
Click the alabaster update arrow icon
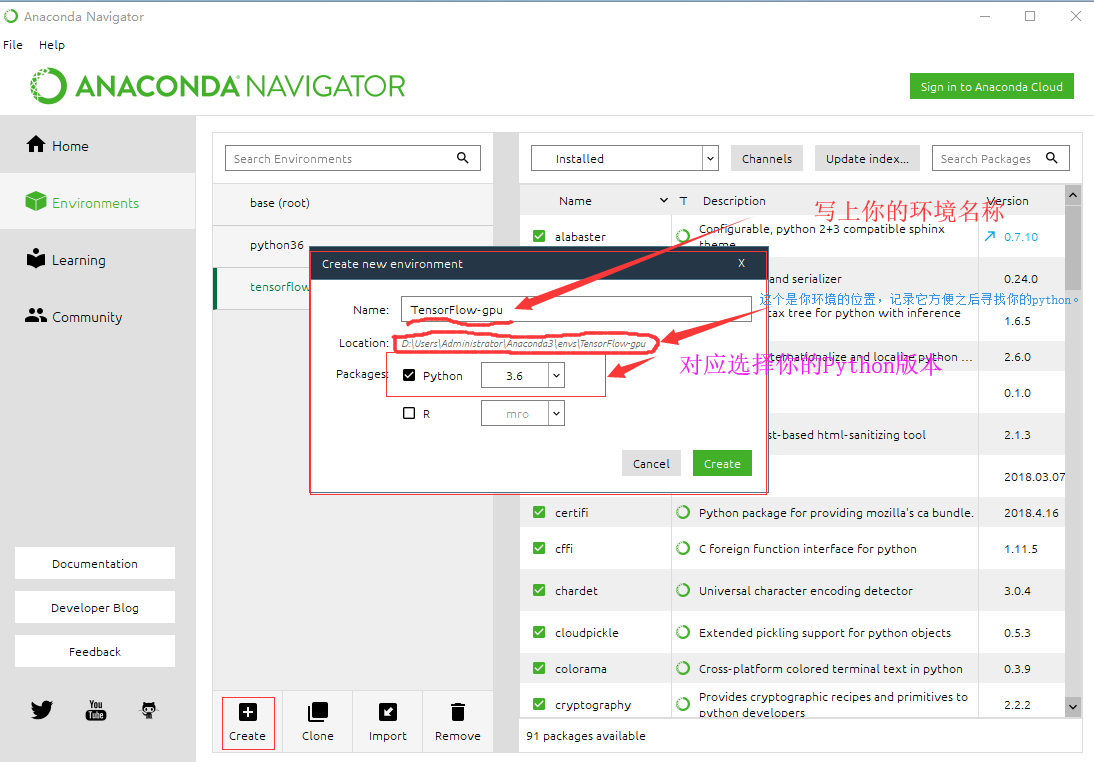(x=989, y=237)
